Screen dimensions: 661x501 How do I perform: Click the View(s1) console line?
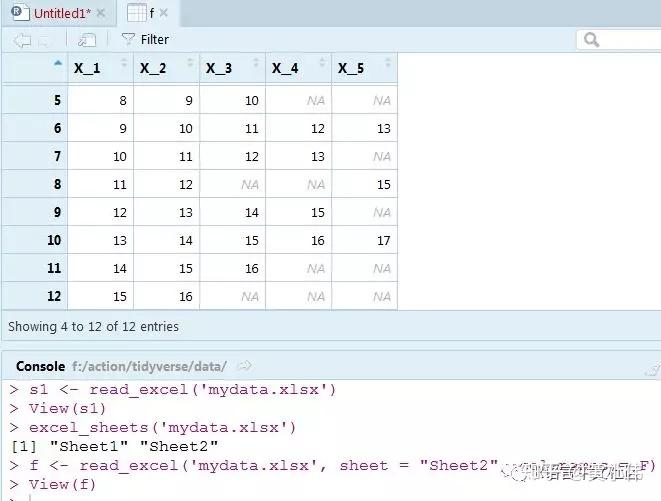click(58, 409)
